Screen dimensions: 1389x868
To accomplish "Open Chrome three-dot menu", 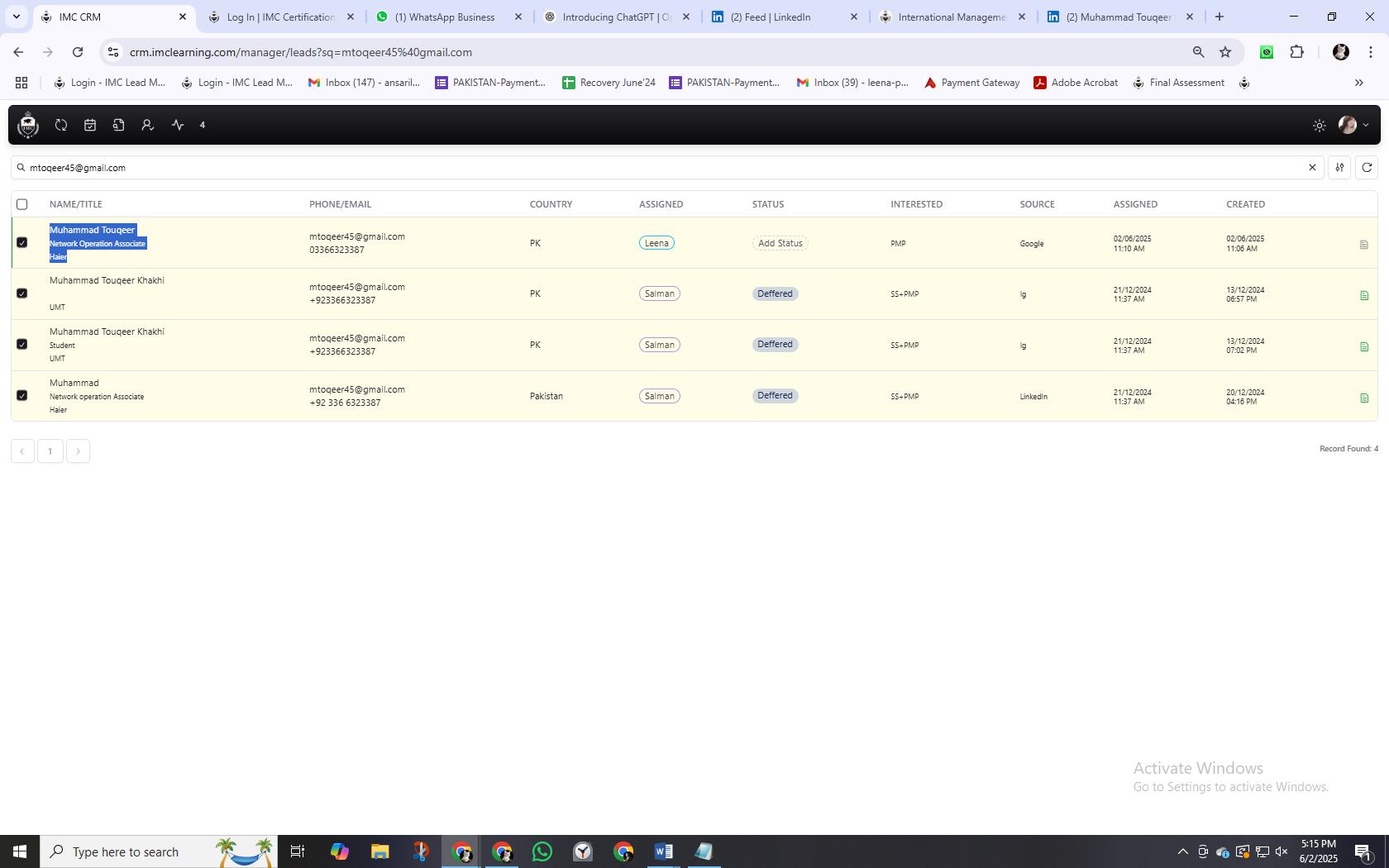I will pyautogui.click(x=1371, y=52).
